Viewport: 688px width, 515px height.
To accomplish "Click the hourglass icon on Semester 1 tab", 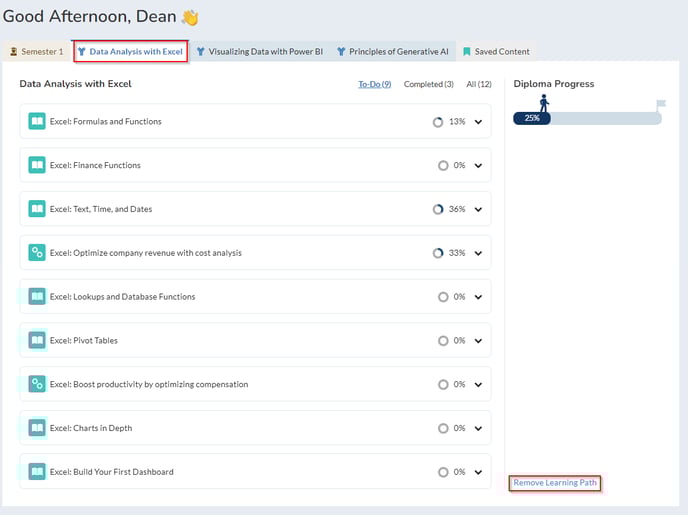I will [14, 51].
